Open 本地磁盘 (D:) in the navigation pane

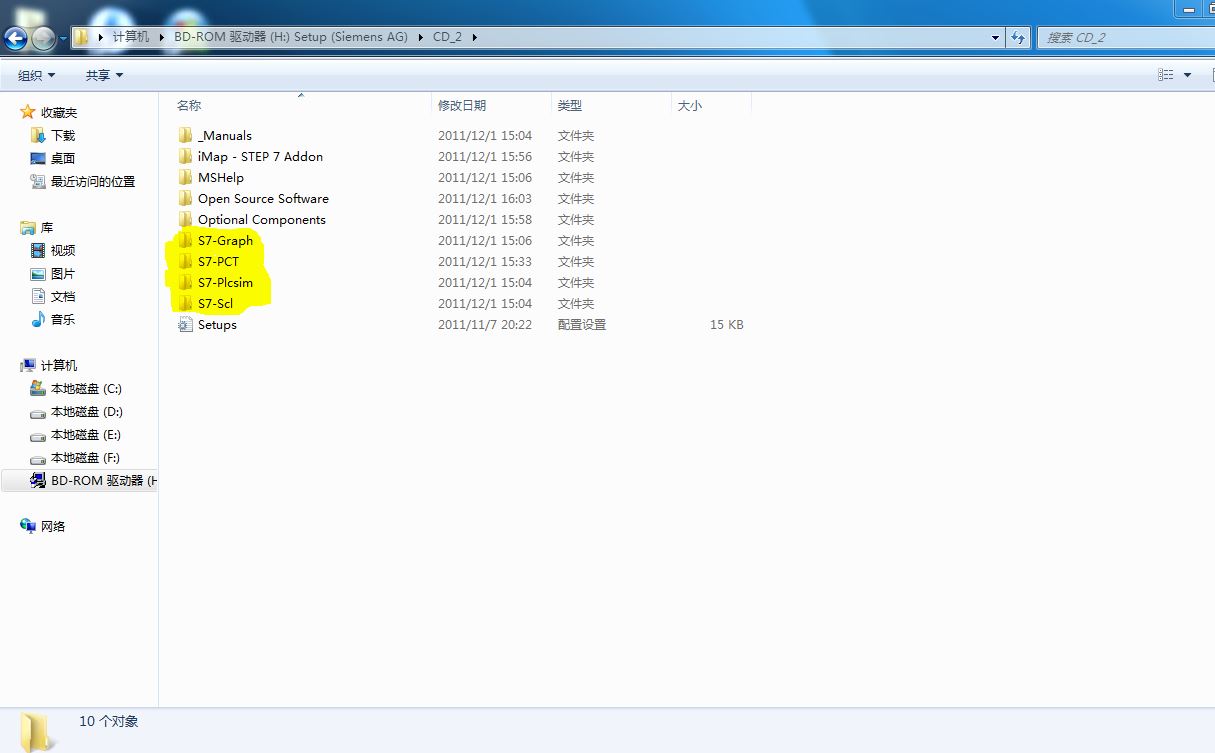86,411
